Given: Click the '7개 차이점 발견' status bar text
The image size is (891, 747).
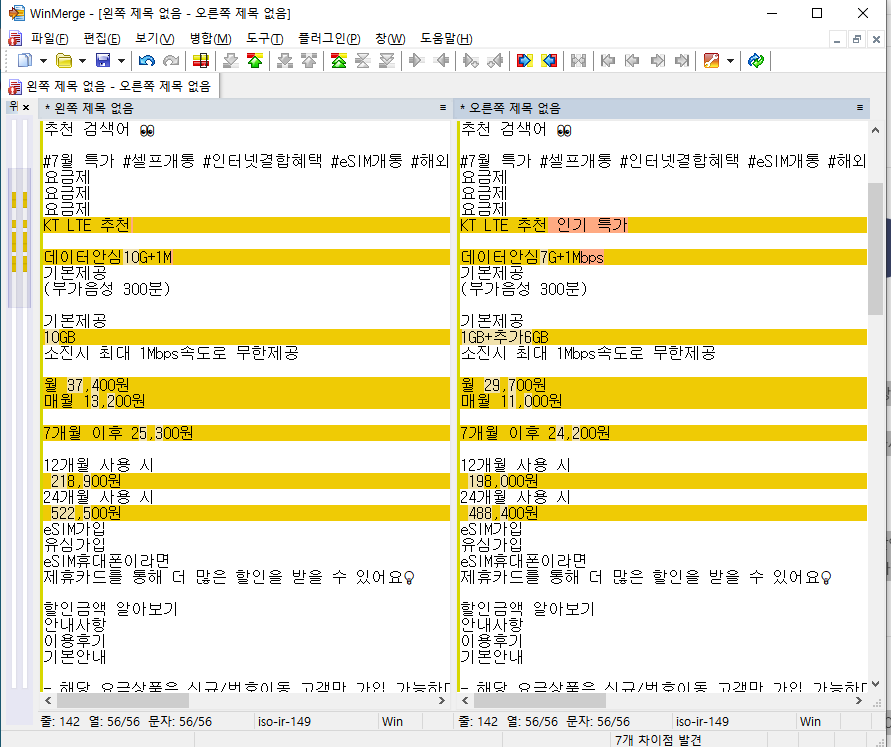Looking at the screenshot, I should (x=658, y=740).
